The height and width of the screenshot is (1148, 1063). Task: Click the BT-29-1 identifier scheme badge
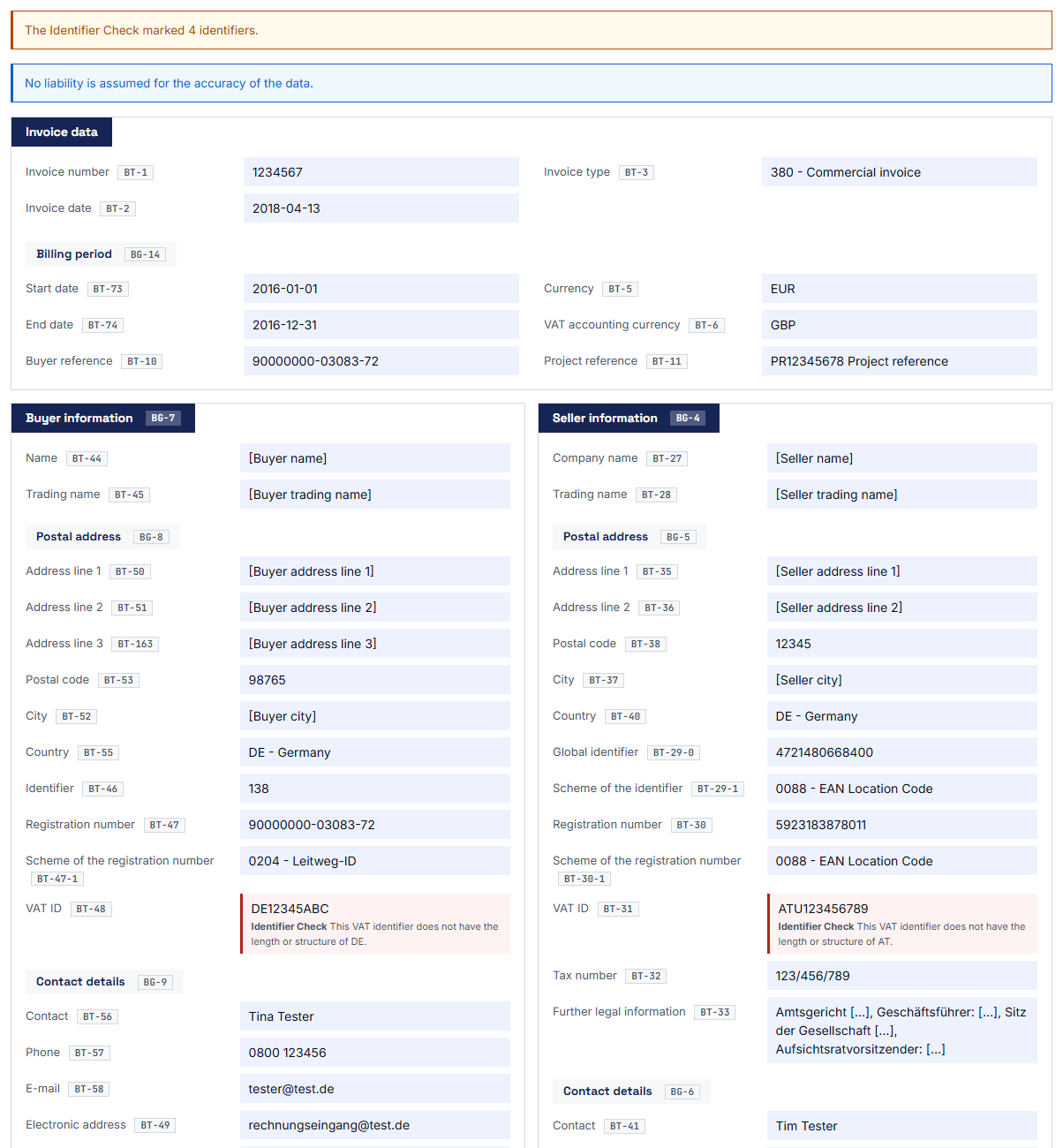click(x=718, y=789)
